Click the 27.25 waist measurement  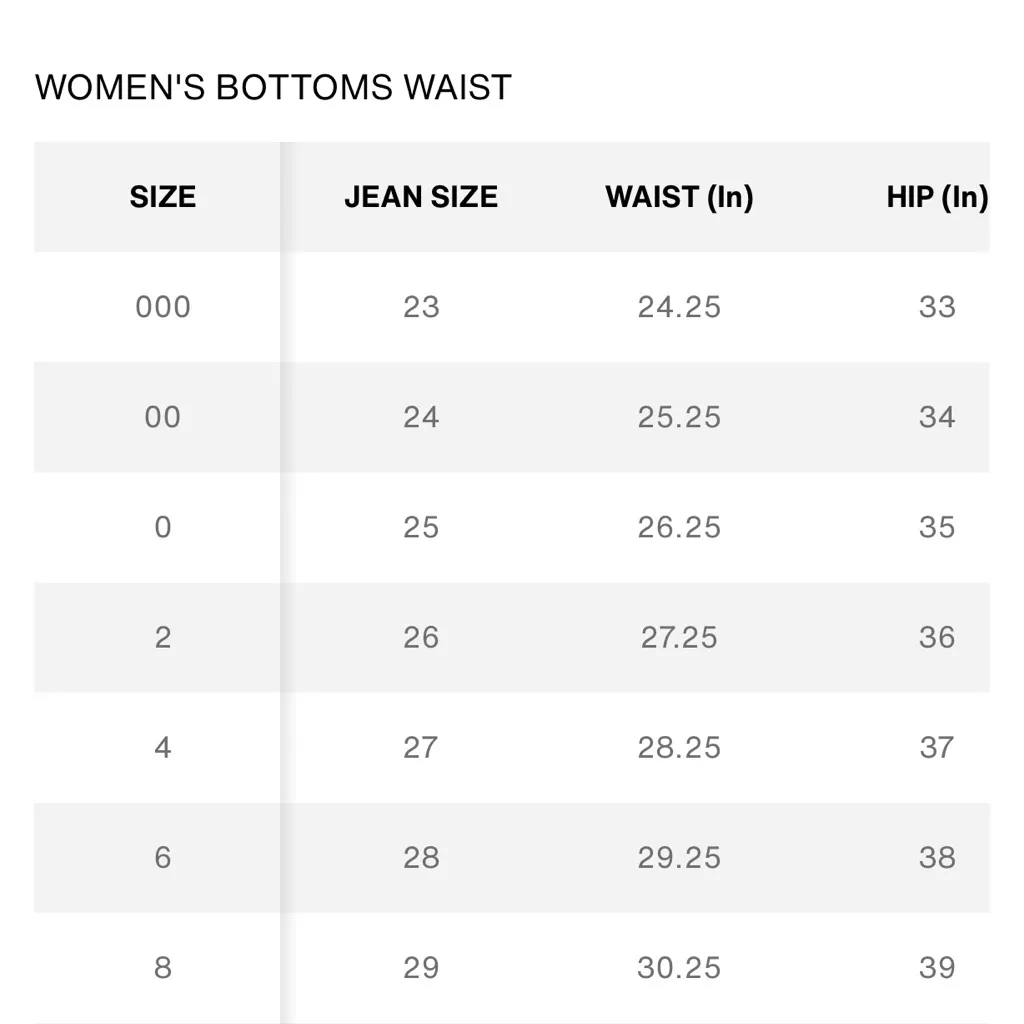click(x=679, y=637)
